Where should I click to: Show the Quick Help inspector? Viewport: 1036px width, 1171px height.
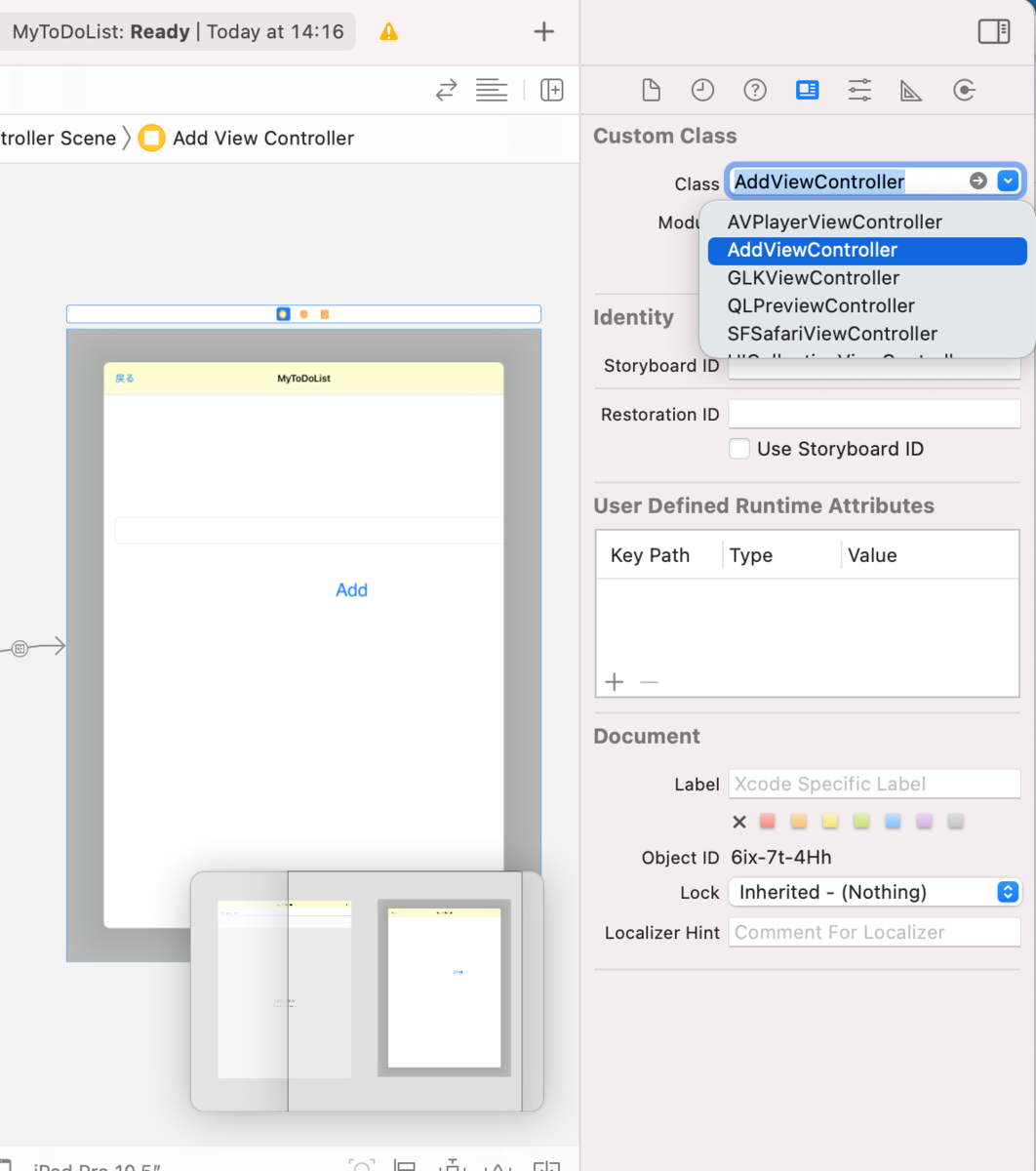point(755,91)
